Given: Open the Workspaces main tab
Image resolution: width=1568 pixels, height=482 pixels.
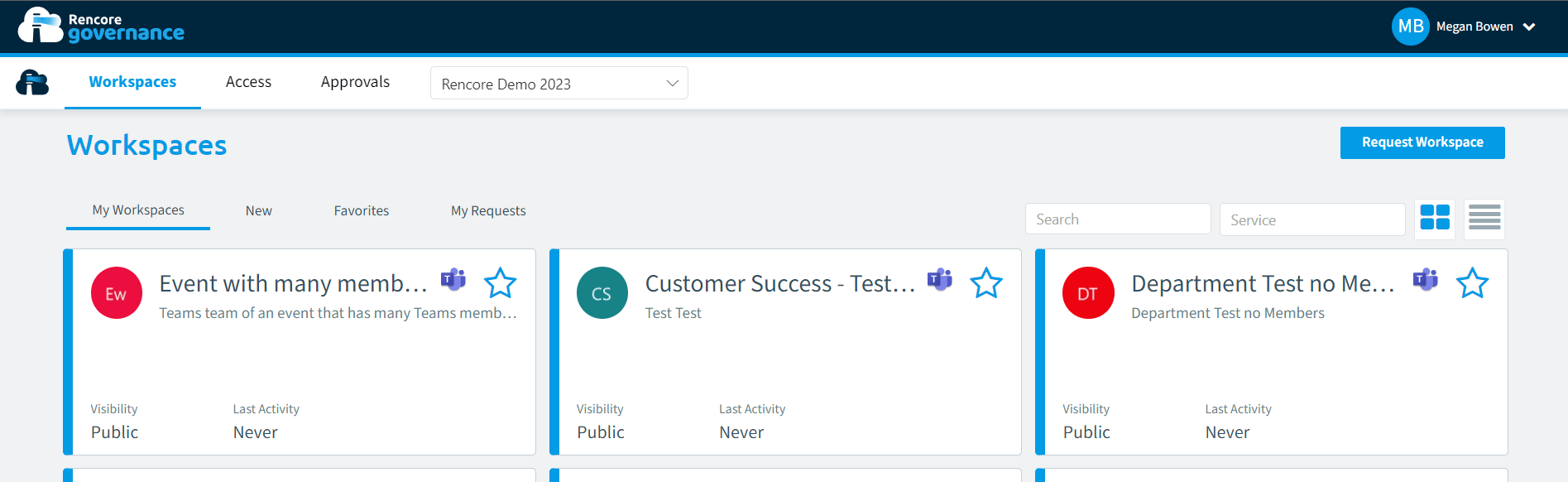Looking at the screenshot, I should coord(132,82).
